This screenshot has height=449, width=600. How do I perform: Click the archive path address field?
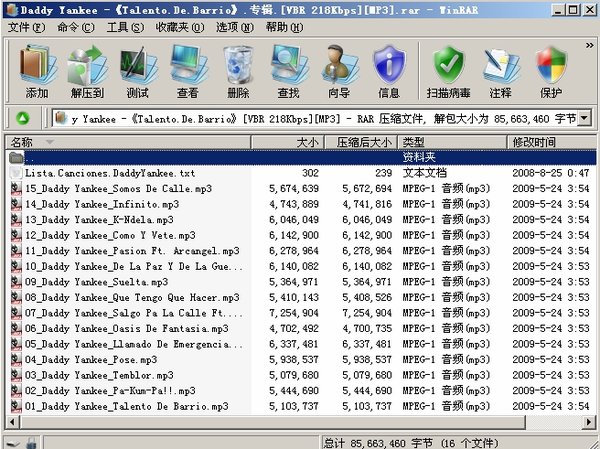point(315,118)
